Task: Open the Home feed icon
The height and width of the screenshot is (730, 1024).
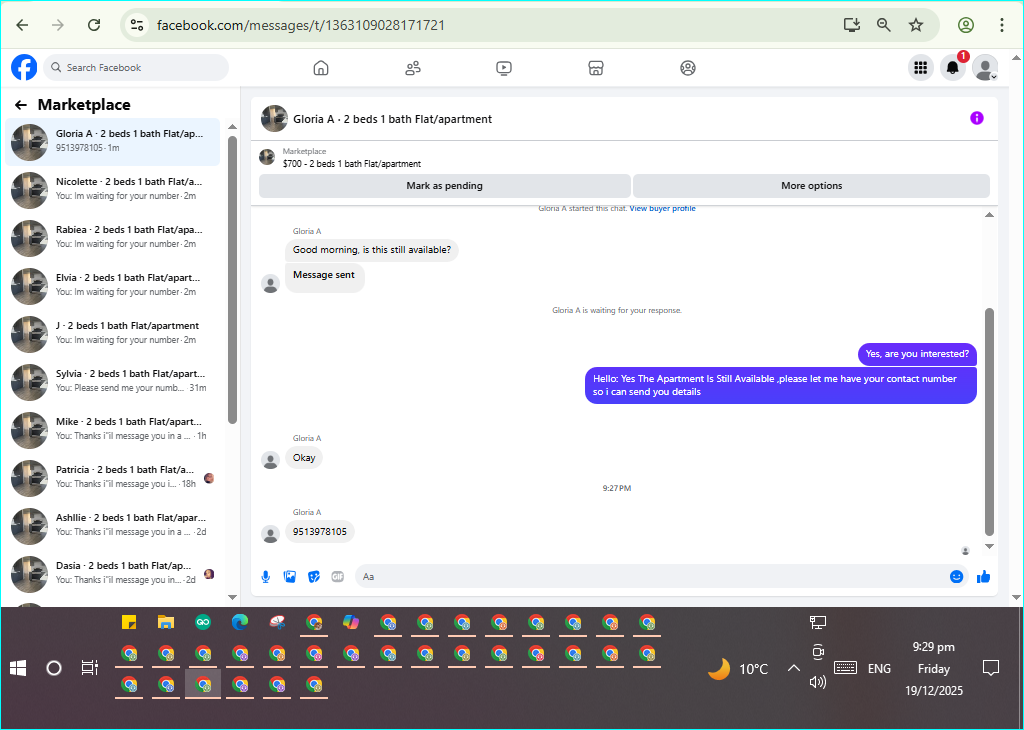Action: point(321,68)
